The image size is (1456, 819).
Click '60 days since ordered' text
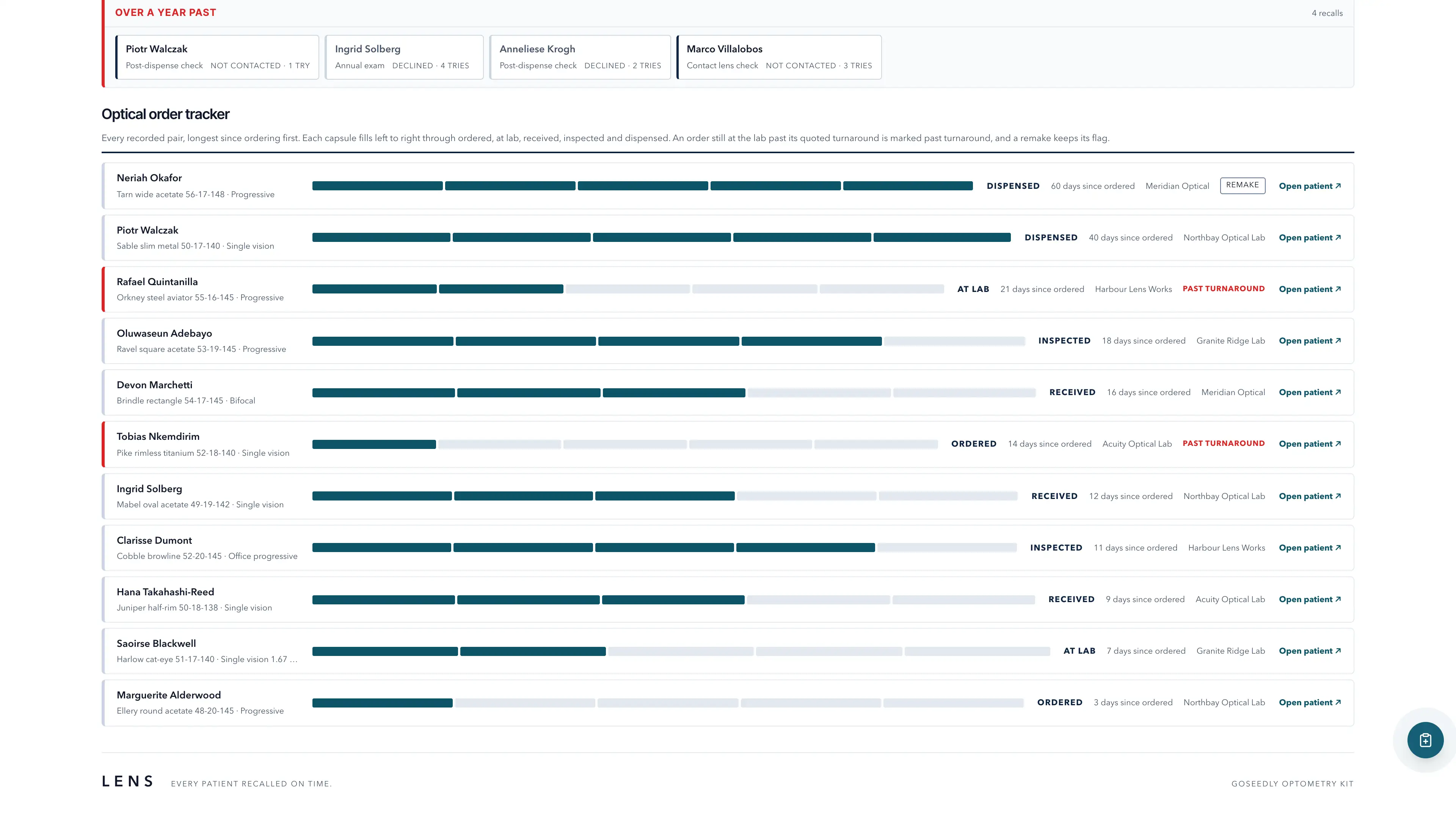point(1092,186)
